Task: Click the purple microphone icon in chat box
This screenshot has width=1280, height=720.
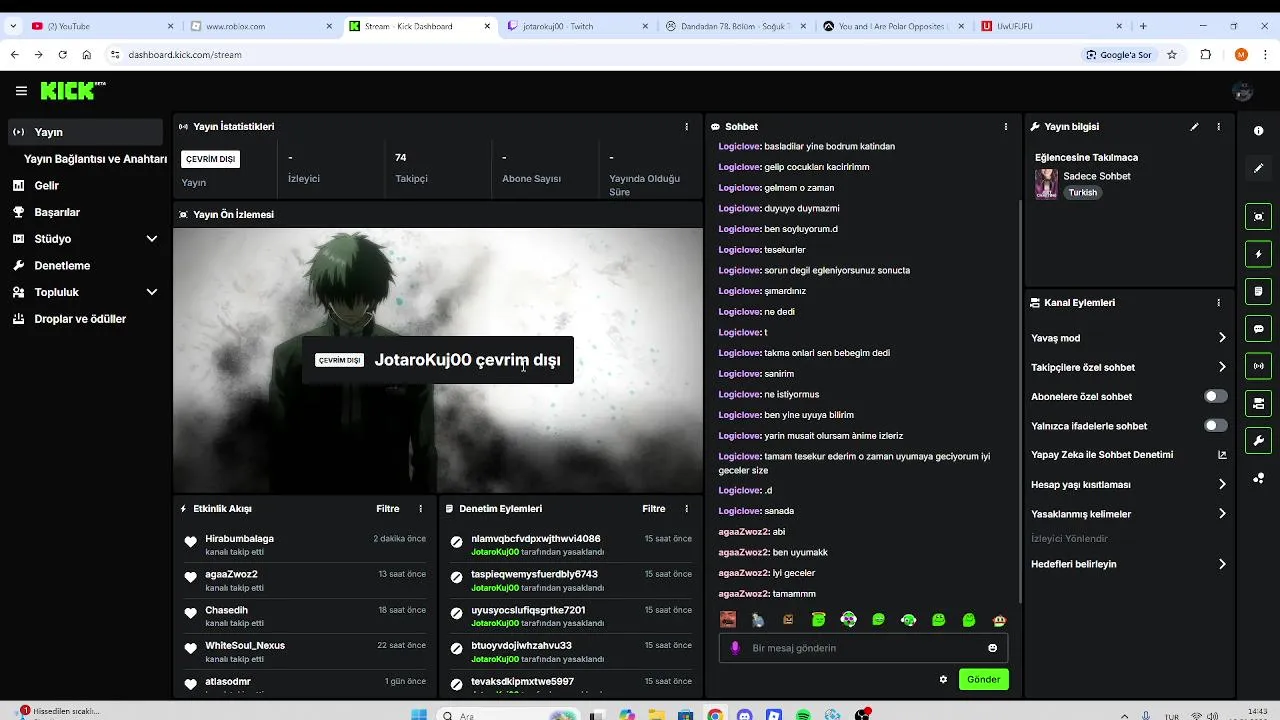Action: click(736, 648)
